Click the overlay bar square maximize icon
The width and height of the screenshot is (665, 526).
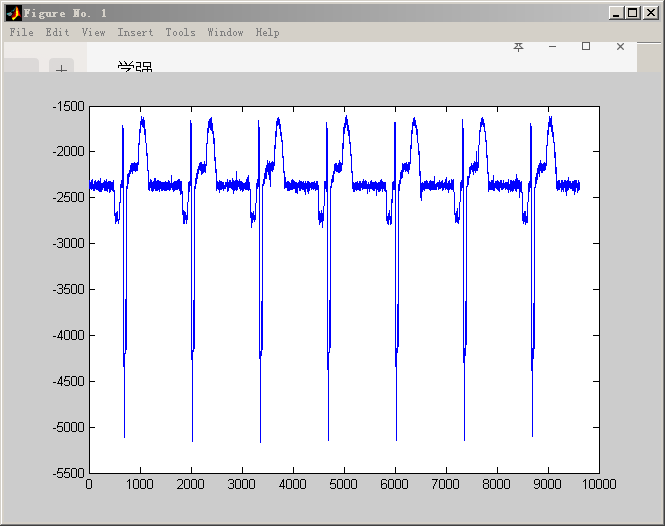pyautogui.click(x=586, y=46)
